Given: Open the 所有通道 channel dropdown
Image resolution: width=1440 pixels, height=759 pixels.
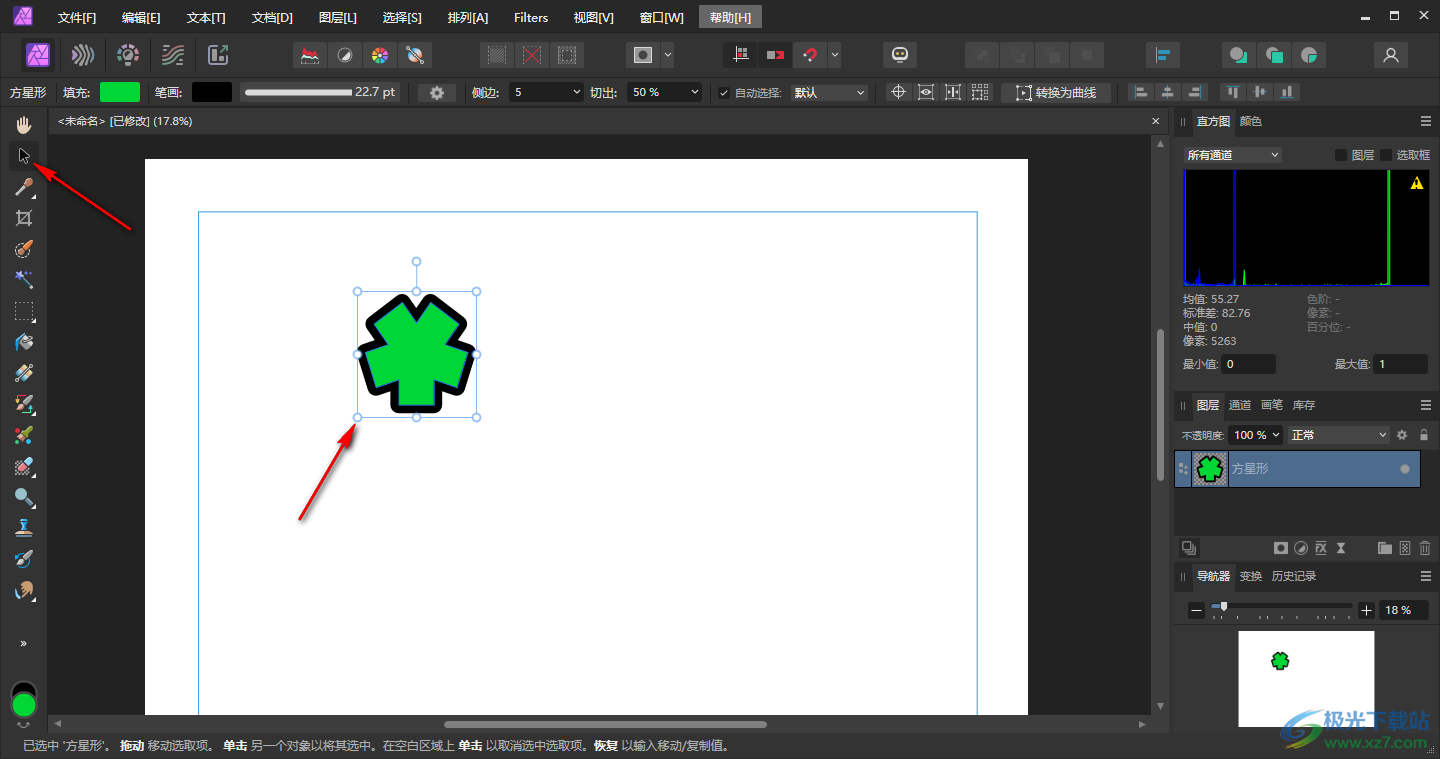Looking at the screenshot, I should coord(1232,155).
